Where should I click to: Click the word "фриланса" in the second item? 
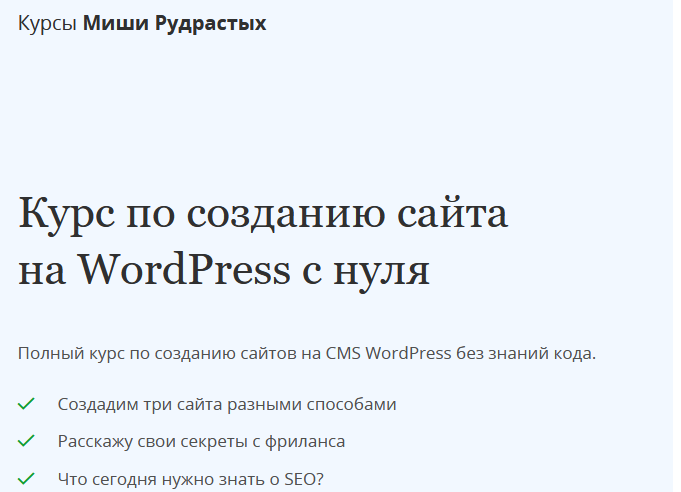pyautogui.click(x=310, y=441)
